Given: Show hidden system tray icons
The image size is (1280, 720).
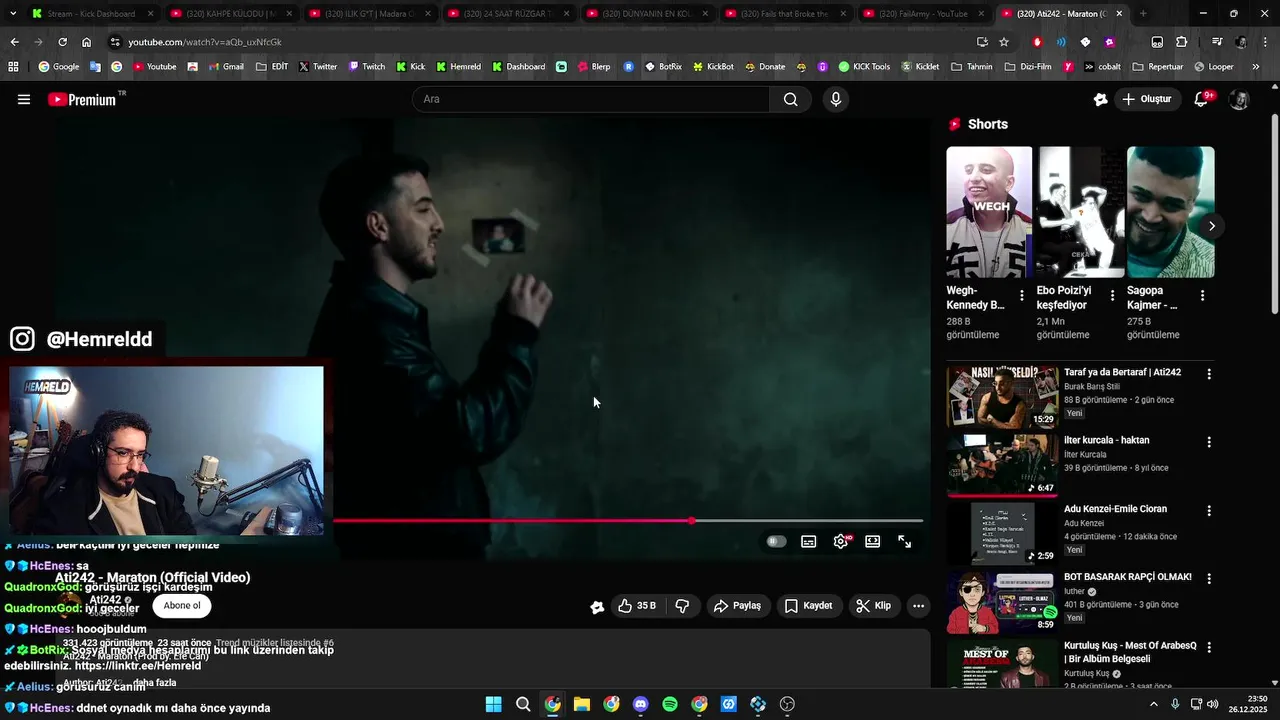Looking at the screenshot, I should click(1153, 704).
